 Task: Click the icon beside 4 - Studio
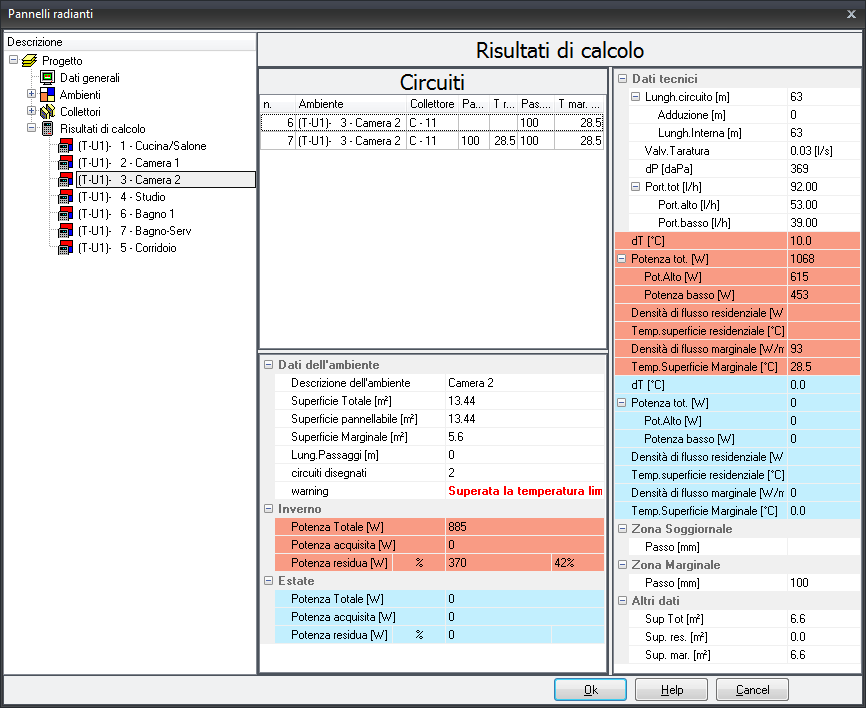pyautogui.click(x=65, y=197)
